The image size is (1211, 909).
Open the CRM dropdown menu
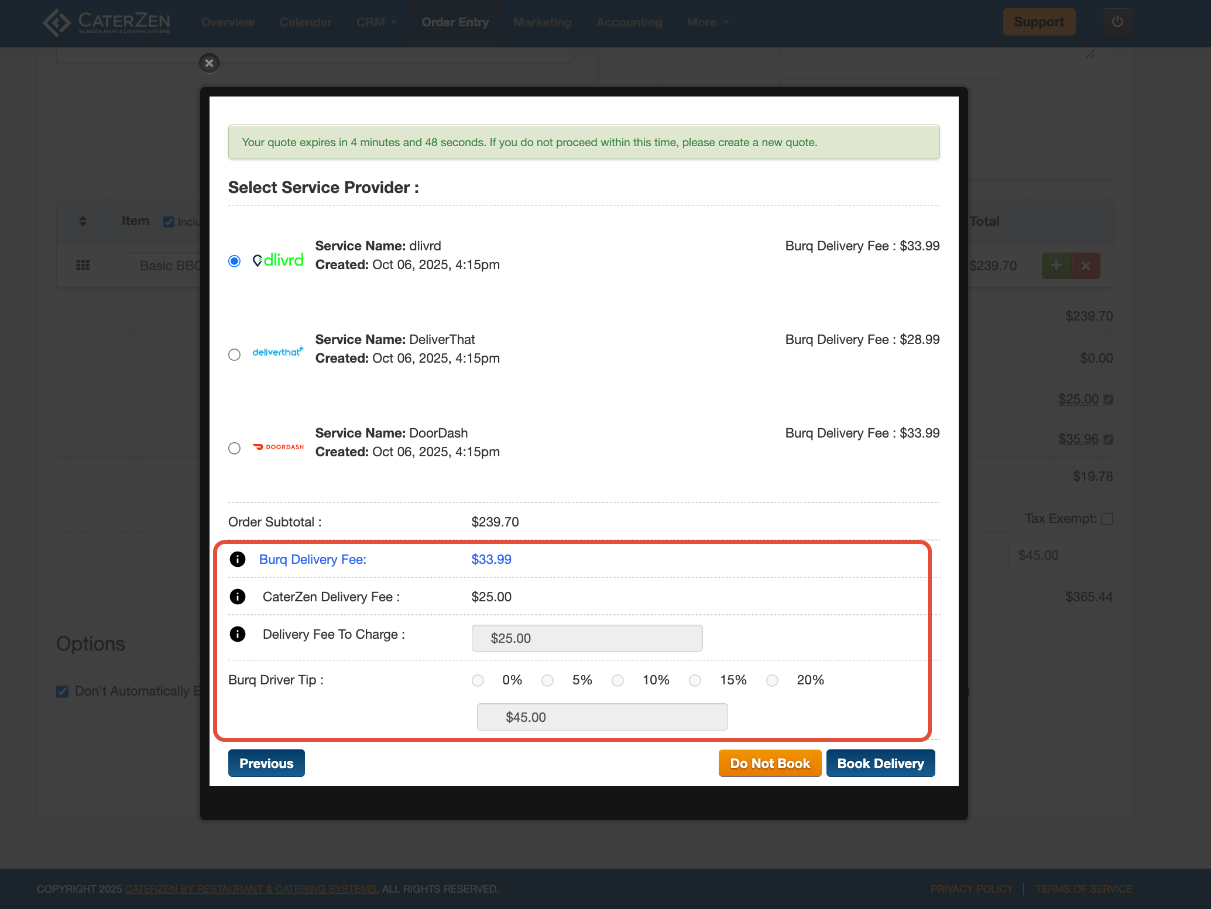[x=376, y=22]
